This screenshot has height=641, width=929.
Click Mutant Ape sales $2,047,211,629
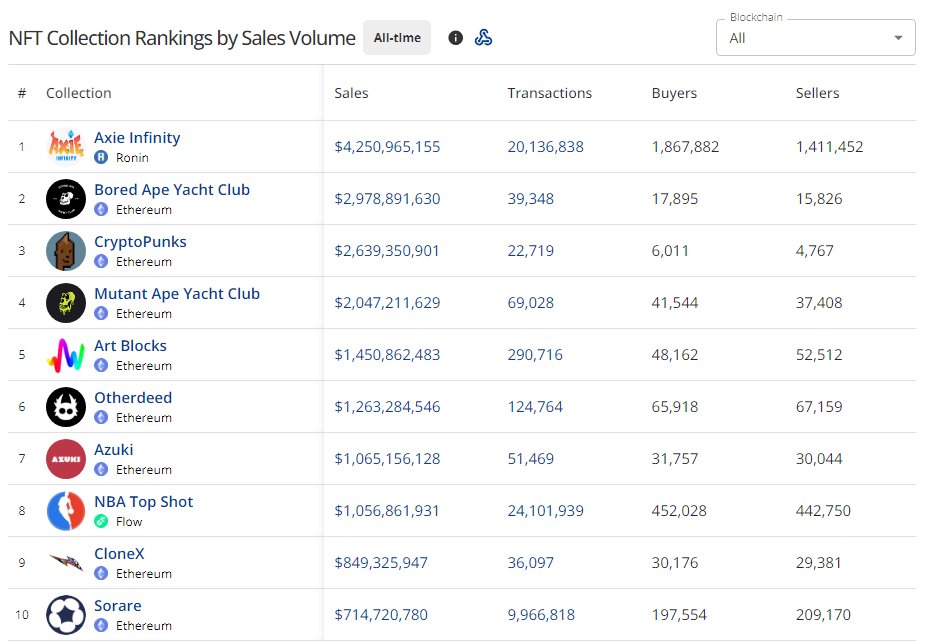coord(387,303)
